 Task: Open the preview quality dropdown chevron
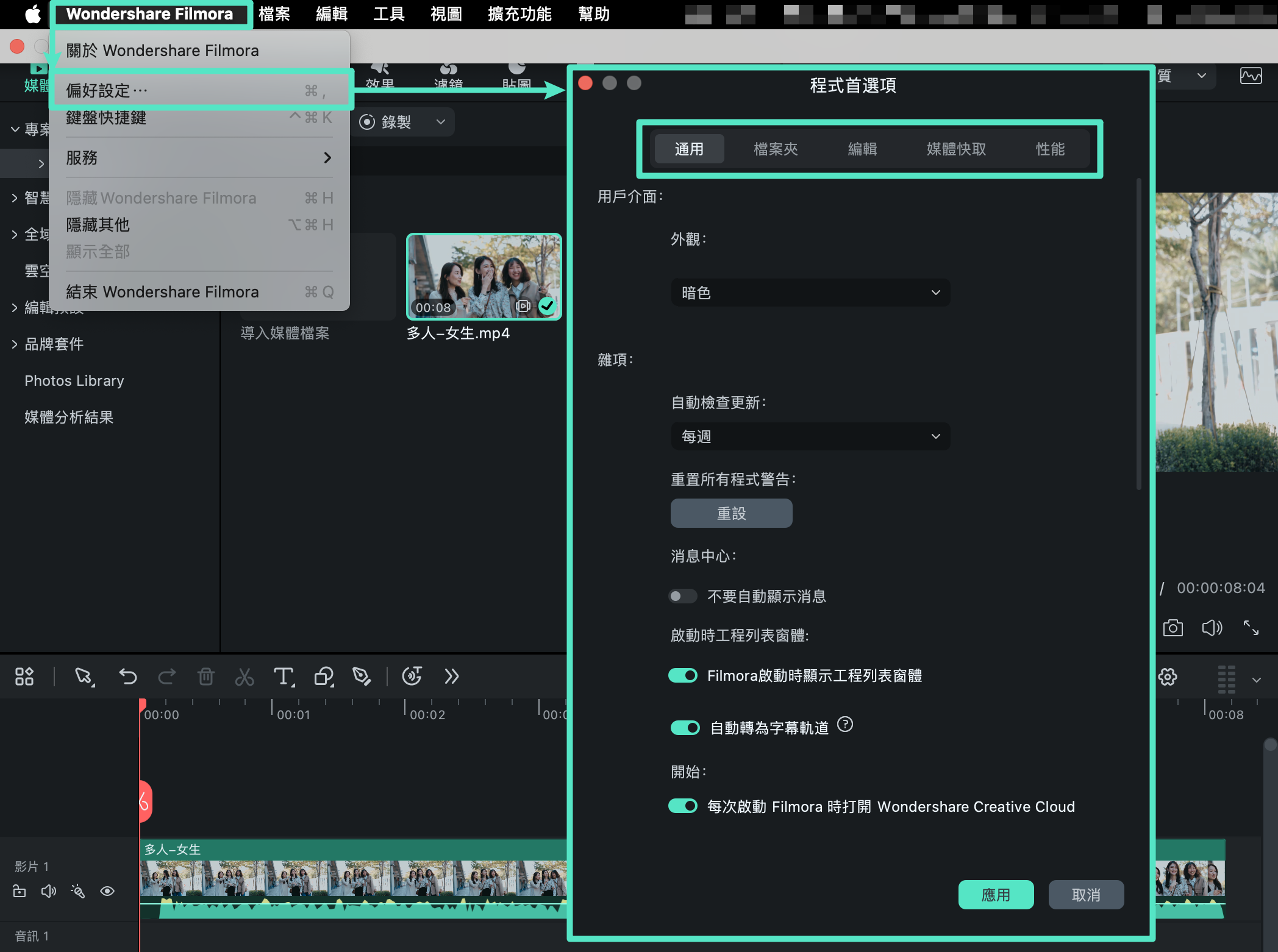[x=1202, y=76]
